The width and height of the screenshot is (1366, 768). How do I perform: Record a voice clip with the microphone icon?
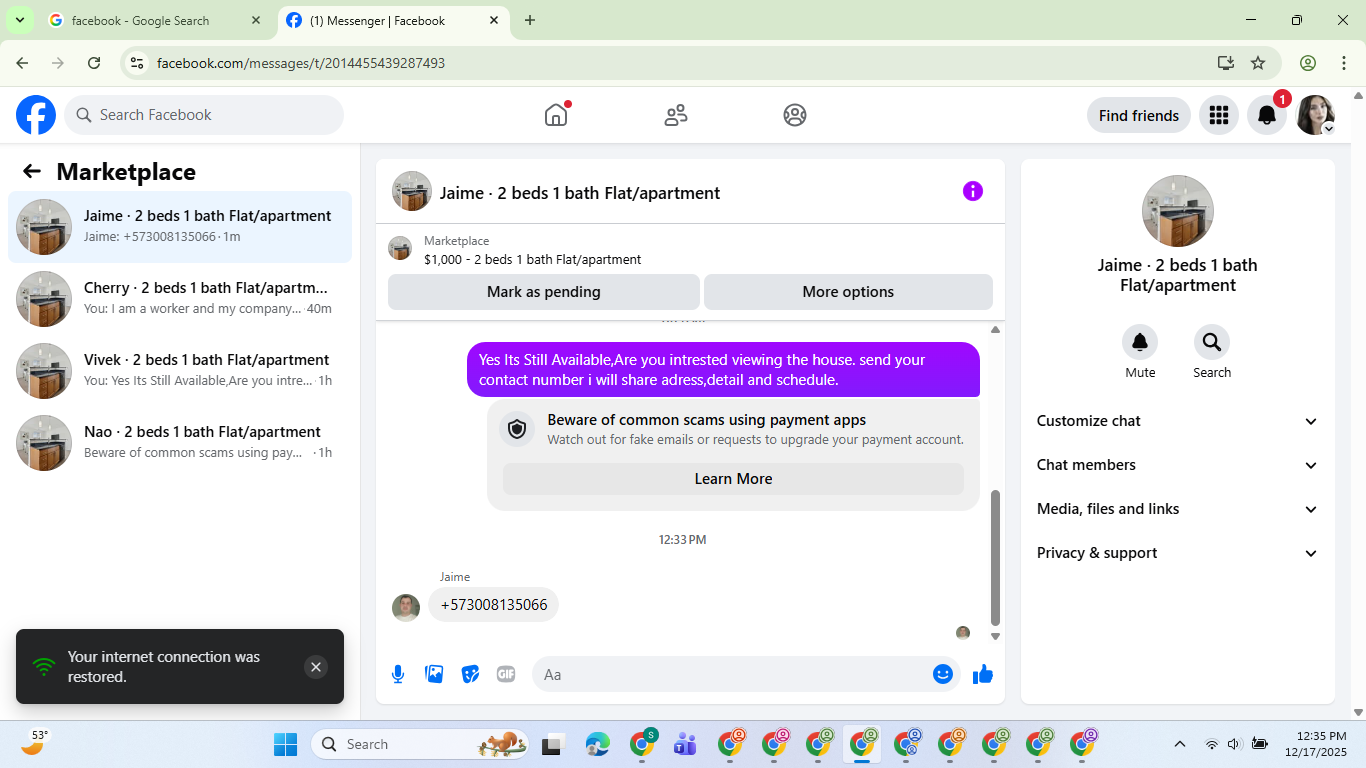pos(398,674)
